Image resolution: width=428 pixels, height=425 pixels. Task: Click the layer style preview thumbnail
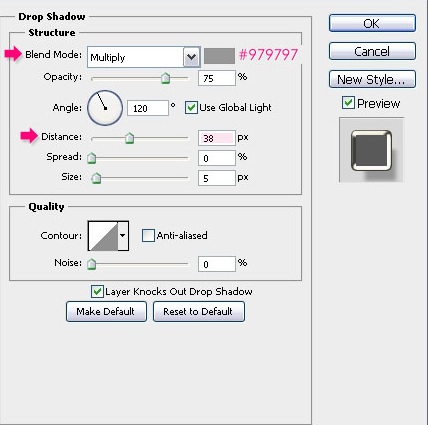pos(371,150)
